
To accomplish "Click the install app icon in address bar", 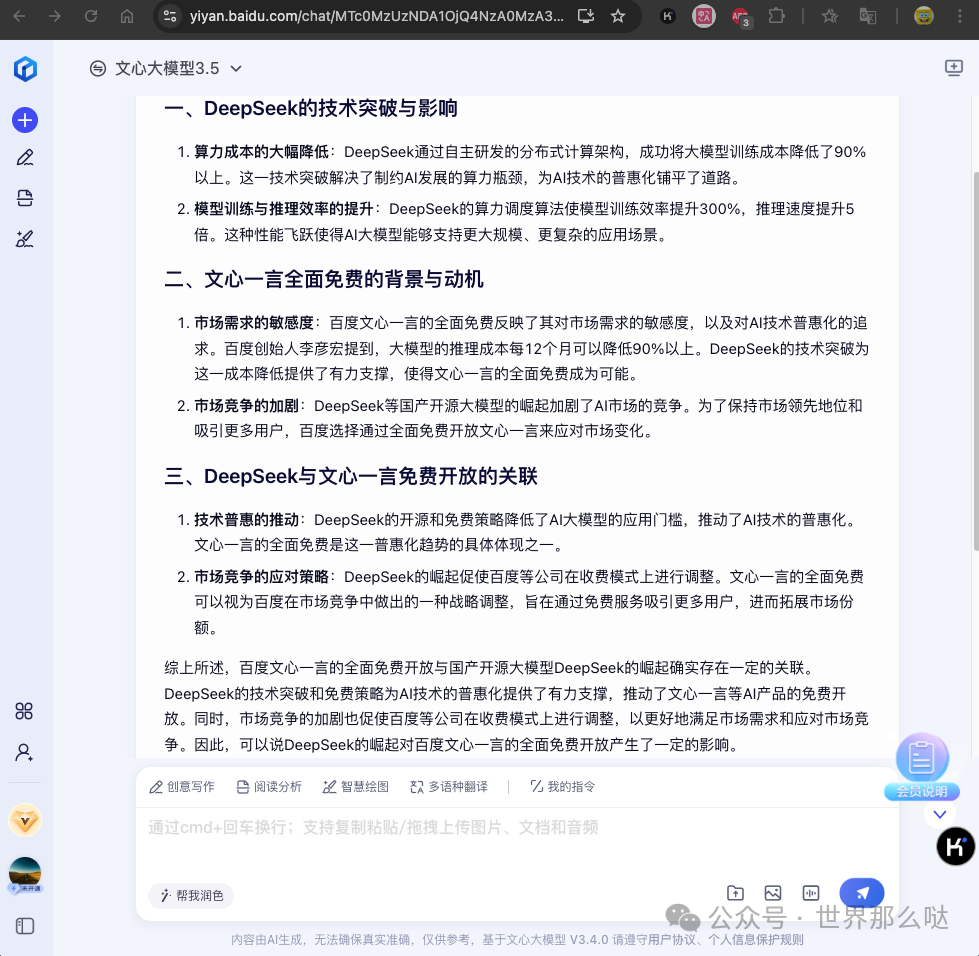I will (x=586, y=16).
